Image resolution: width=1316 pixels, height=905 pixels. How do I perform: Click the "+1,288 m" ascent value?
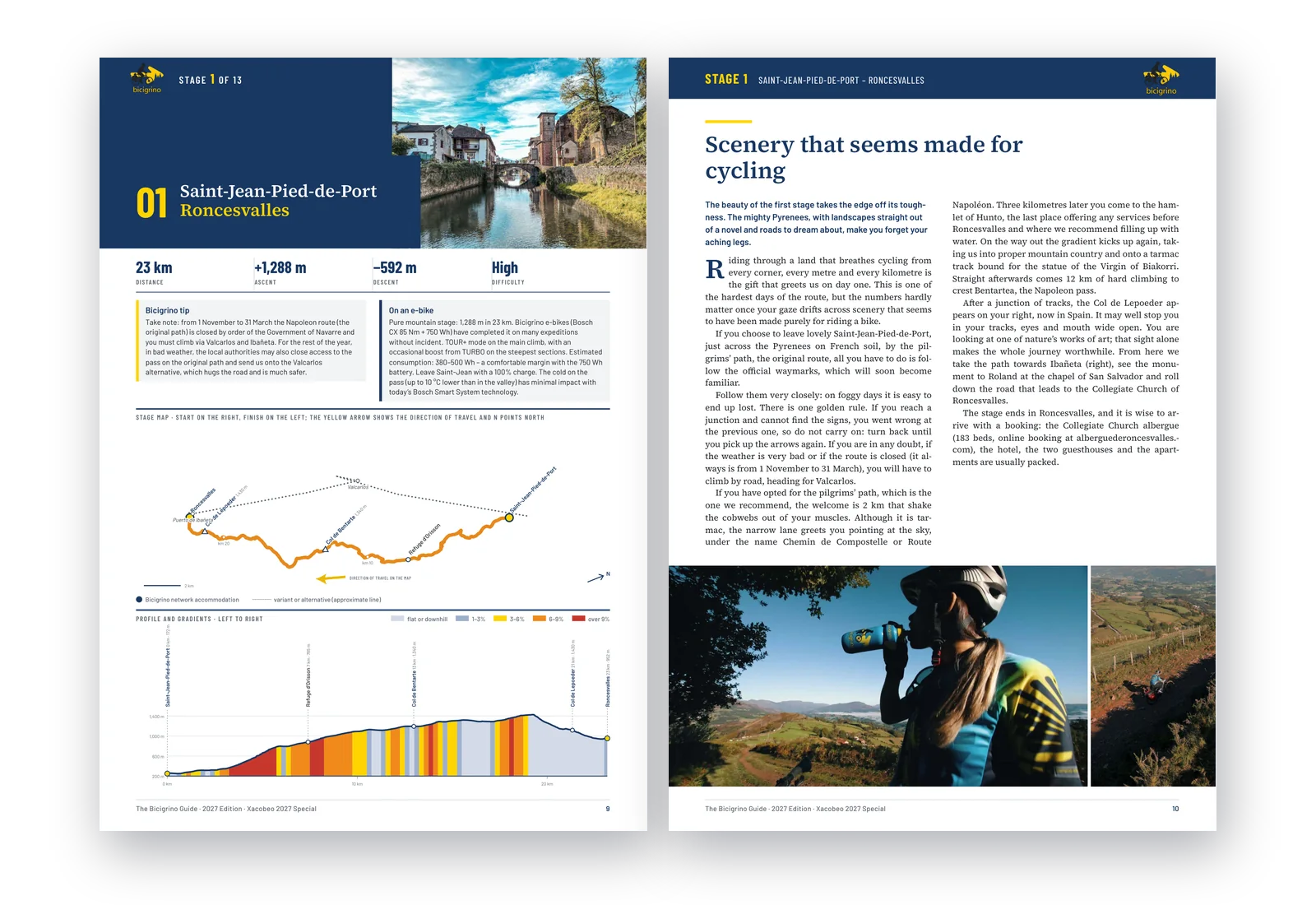coord(280,267)
